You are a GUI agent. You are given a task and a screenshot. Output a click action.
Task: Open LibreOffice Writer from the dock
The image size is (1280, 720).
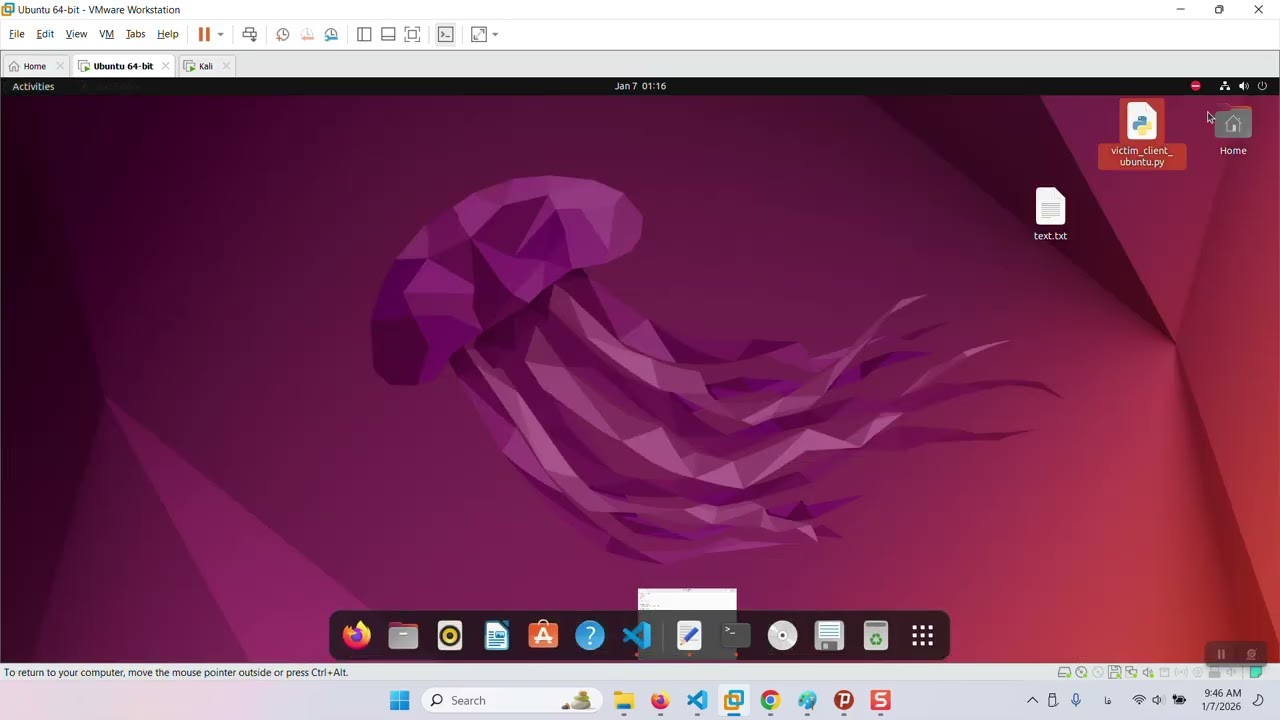(x=497, y=635)
